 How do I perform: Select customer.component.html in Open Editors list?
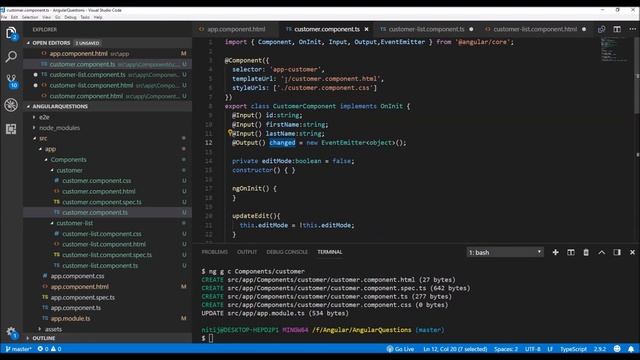click(108, 96)
